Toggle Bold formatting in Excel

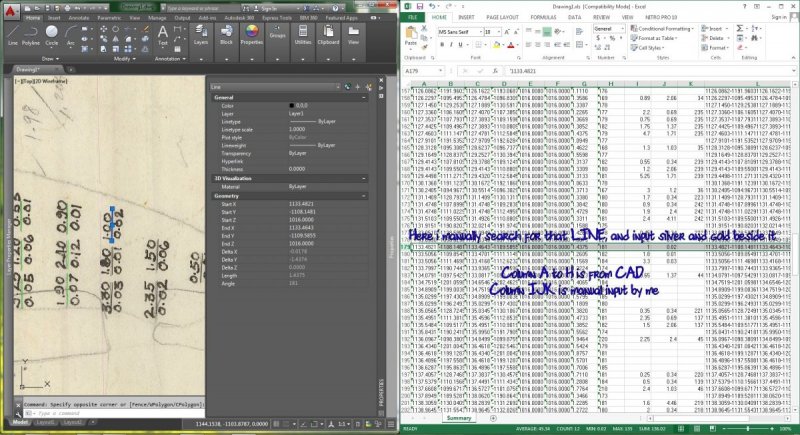(x=442, y=45)
